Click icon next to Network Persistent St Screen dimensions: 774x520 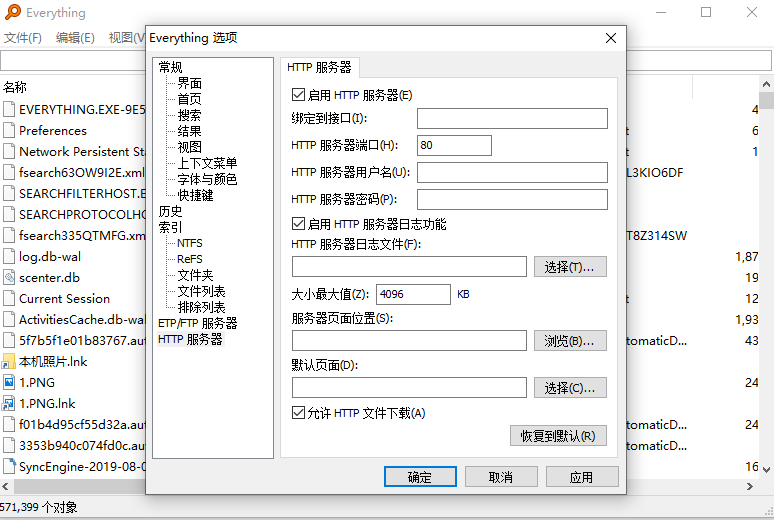tap(9, 151)
